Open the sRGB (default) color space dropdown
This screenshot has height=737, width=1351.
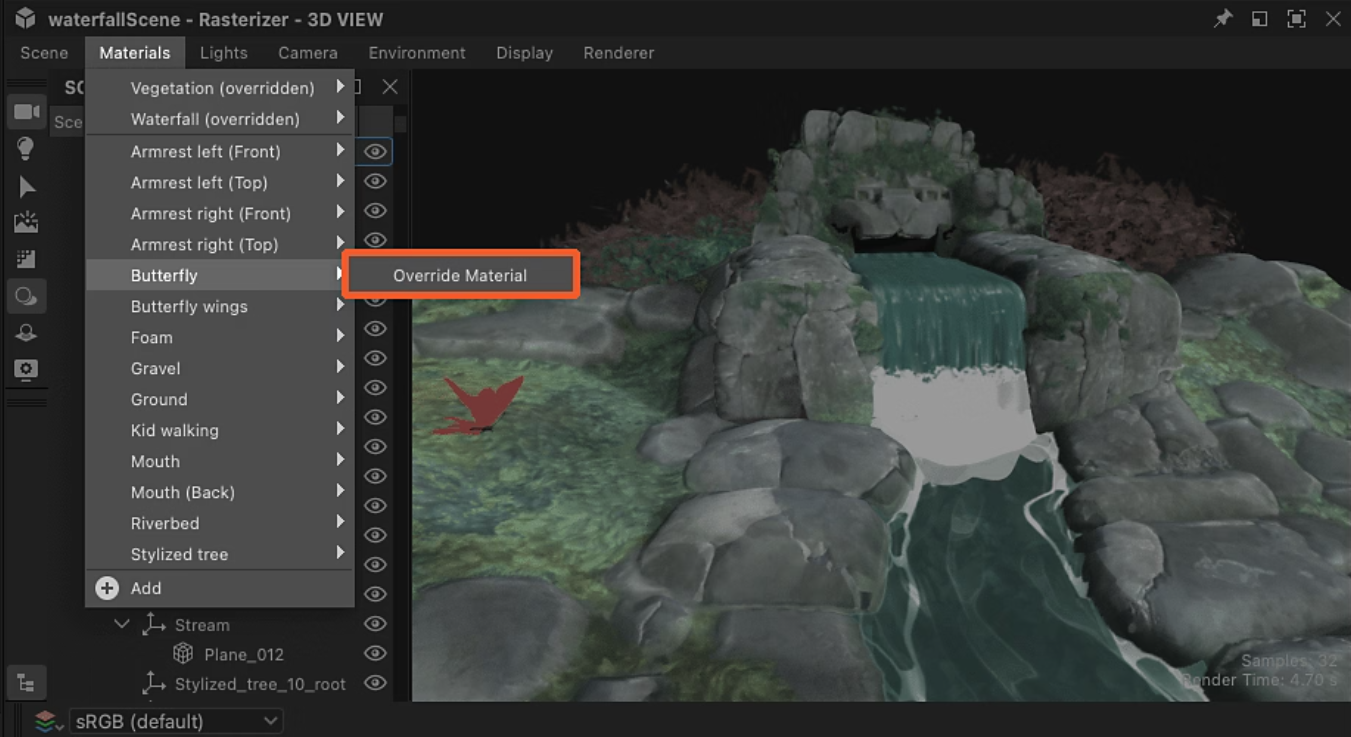[176, 721]
